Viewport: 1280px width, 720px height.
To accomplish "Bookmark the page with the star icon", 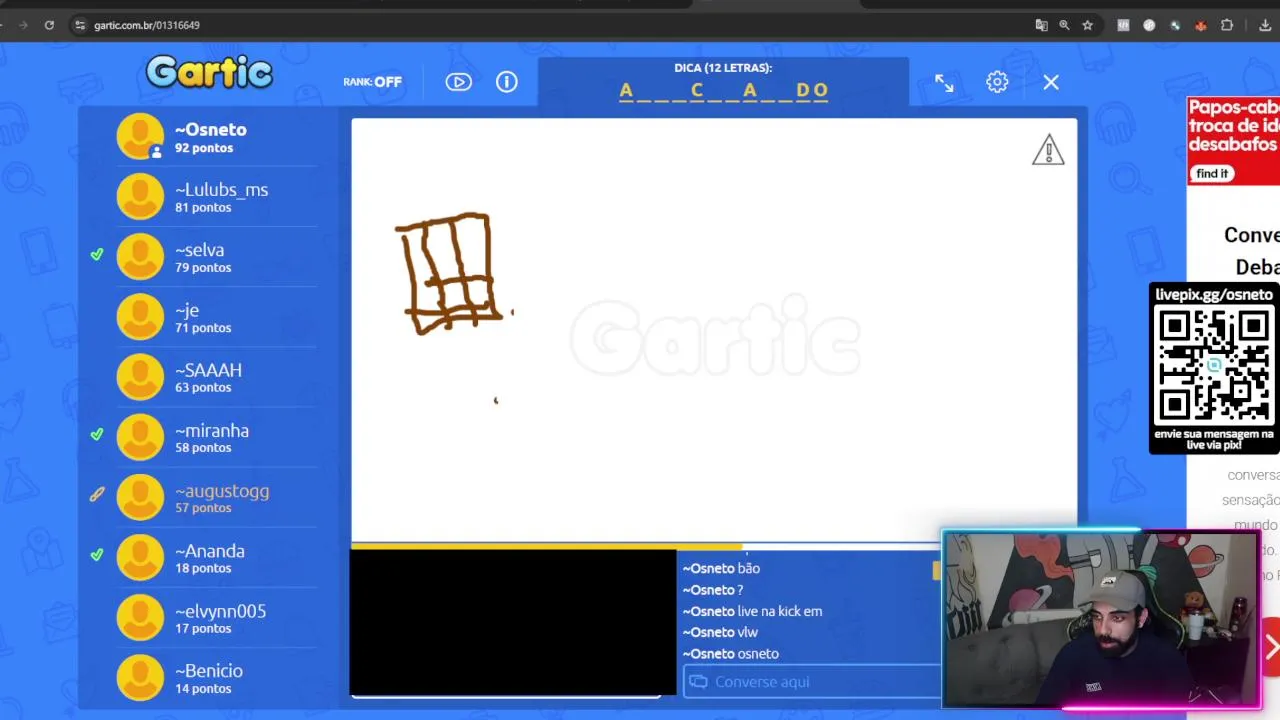I will pyautogui.click(x=1087, y=25).
